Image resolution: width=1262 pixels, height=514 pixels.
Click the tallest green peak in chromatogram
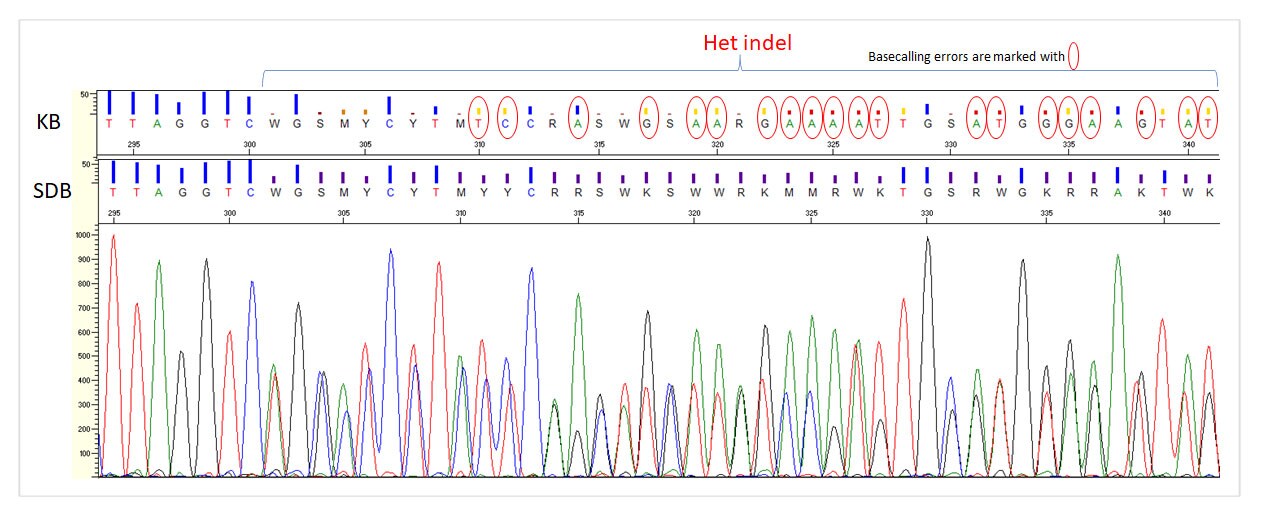click(1116, 260)
